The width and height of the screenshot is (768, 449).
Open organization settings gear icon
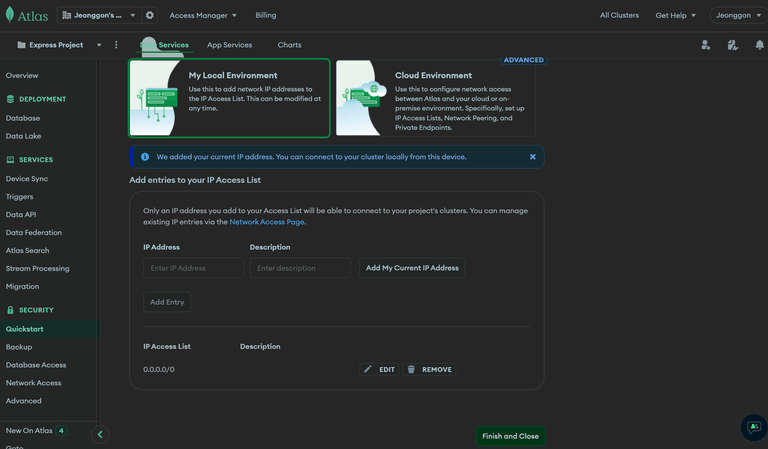(x=149, y=15)
